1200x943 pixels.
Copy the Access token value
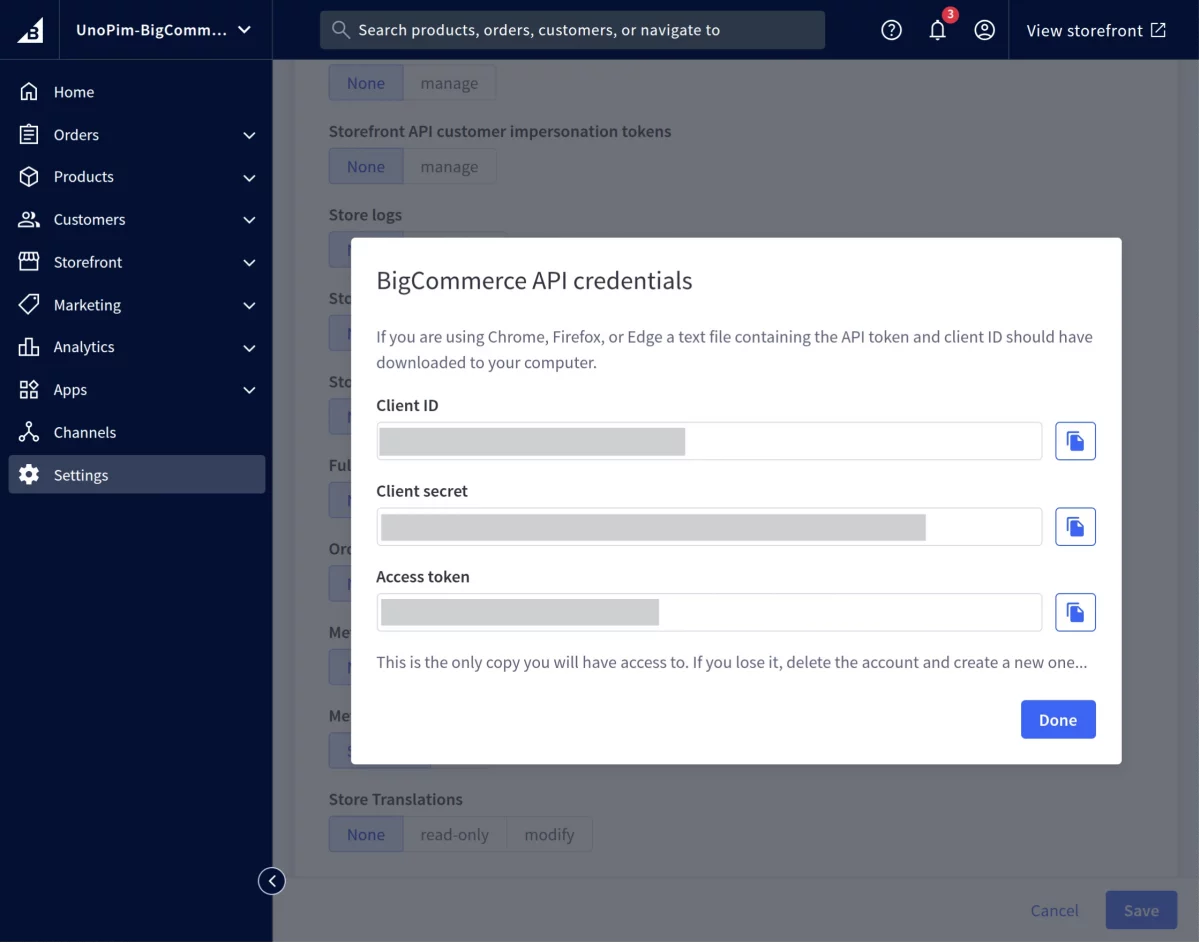click(1075, 612)
